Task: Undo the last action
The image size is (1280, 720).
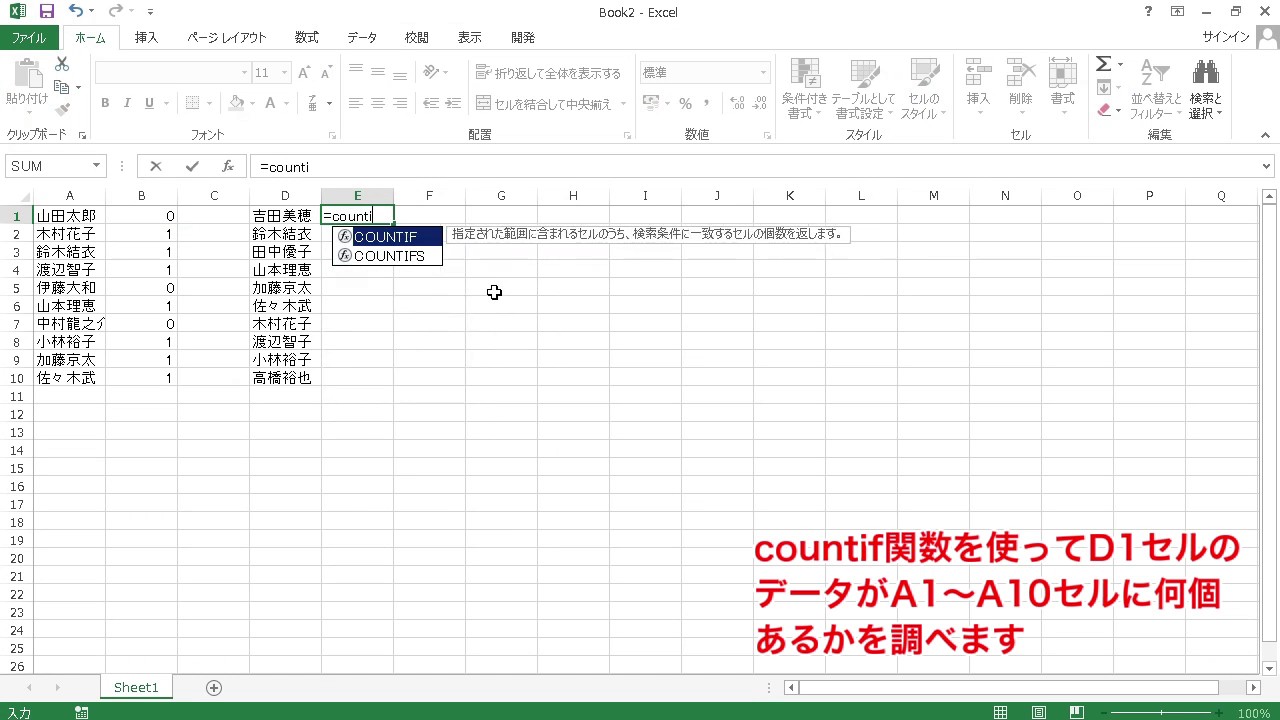Action: [76, 12]
